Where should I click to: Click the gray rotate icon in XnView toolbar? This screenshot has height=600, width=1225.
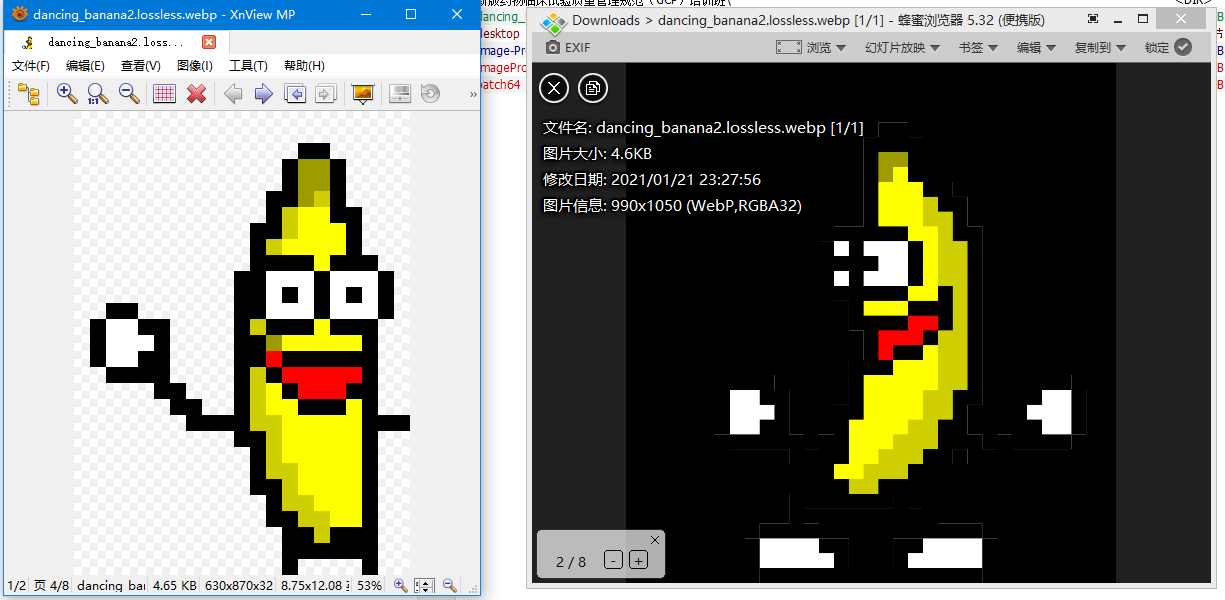430,94
